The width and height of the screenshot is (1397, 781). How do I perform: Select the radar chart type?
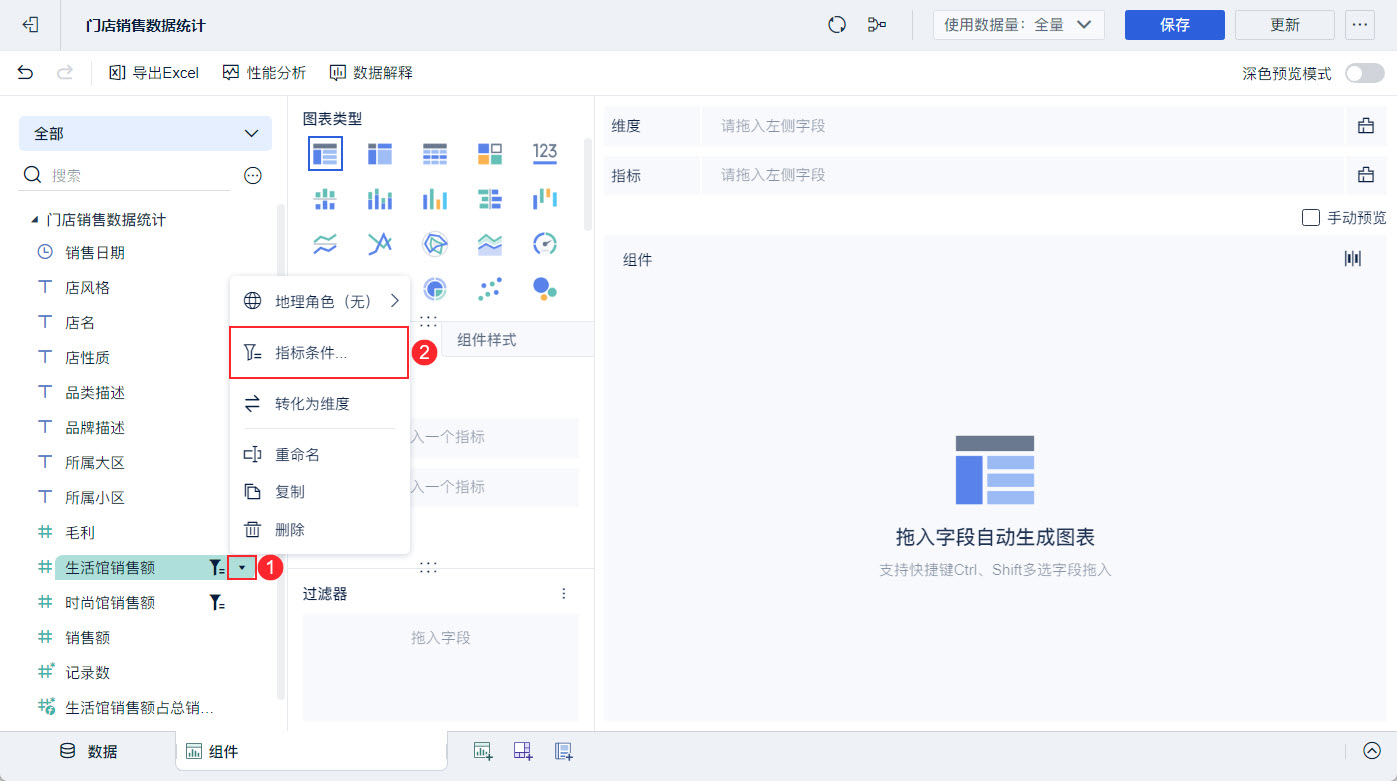click(x=435, y=244)
